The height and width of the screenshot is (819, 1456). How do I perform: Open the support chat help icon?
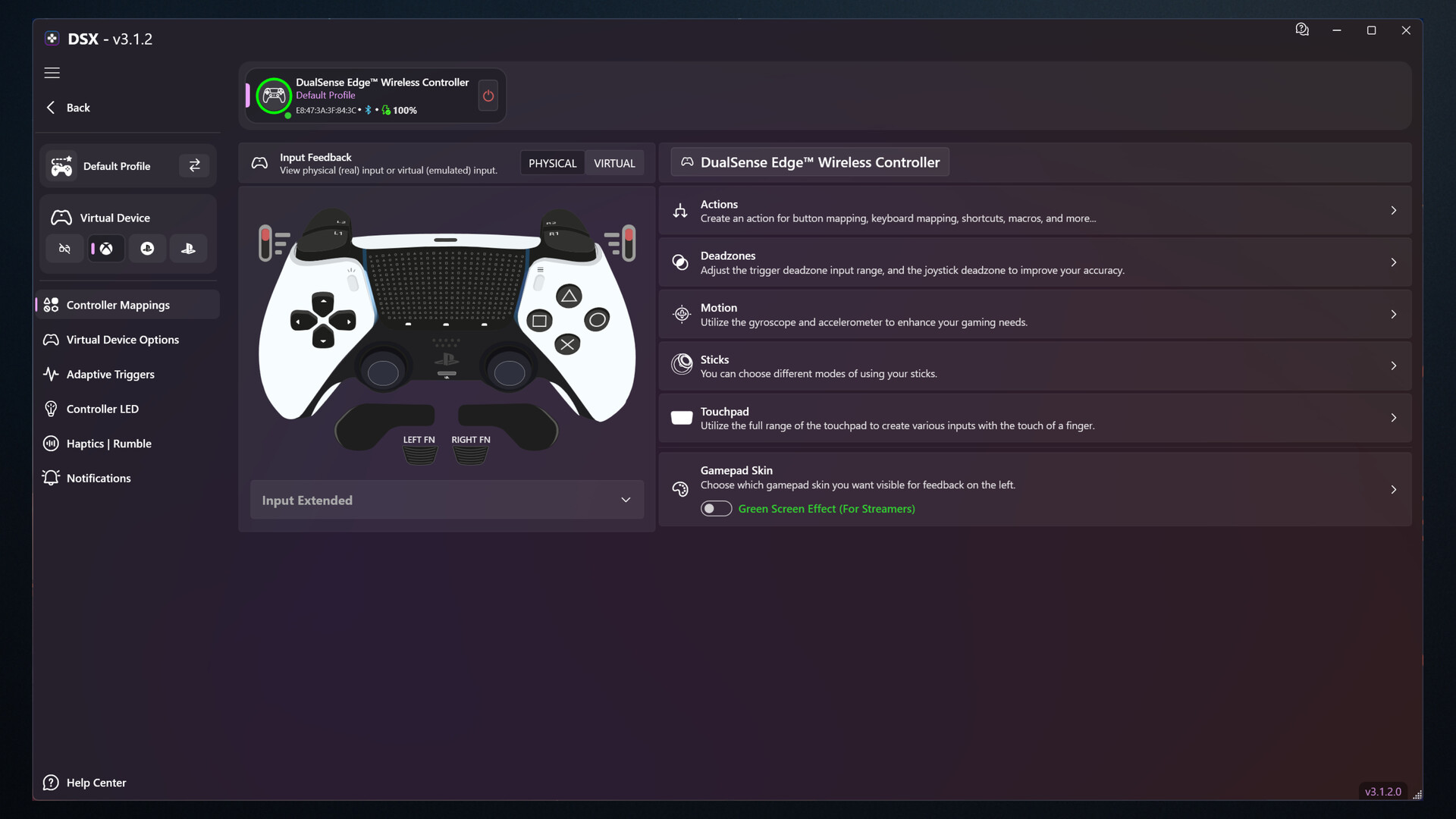tap(1302, 29)
